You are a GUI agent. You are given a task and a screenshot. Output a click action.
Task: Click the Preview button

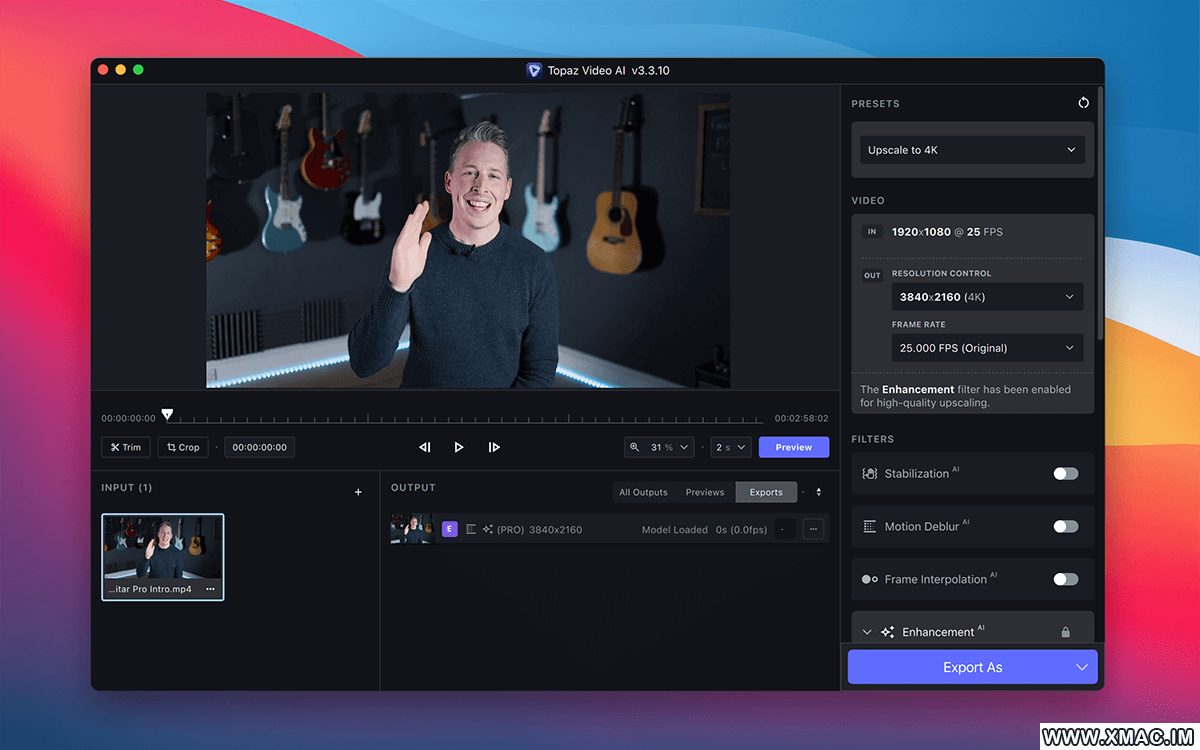[x=794, y=447]
